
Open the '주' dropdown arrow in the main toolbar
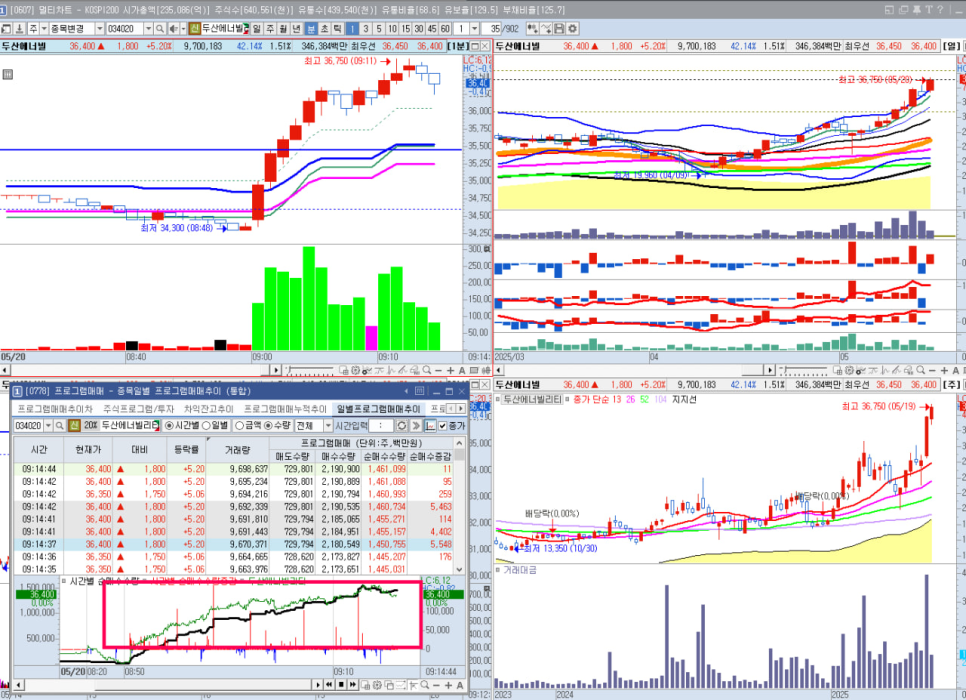44,29
